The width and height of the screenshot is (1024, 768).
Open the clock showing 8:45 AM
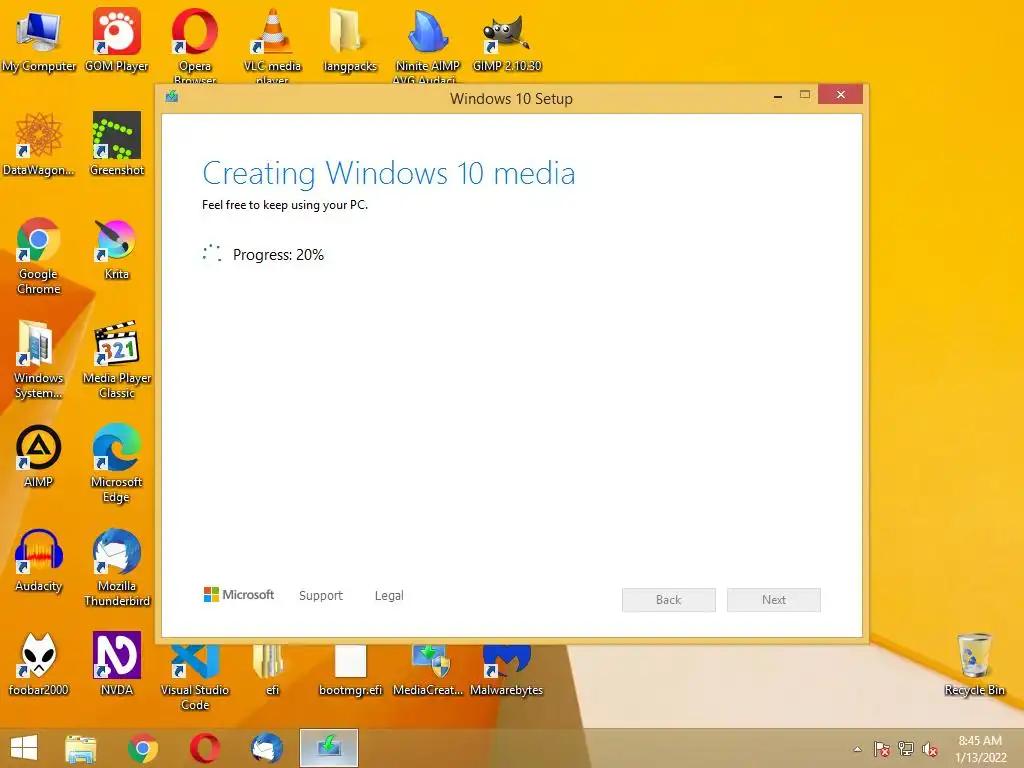980,748
